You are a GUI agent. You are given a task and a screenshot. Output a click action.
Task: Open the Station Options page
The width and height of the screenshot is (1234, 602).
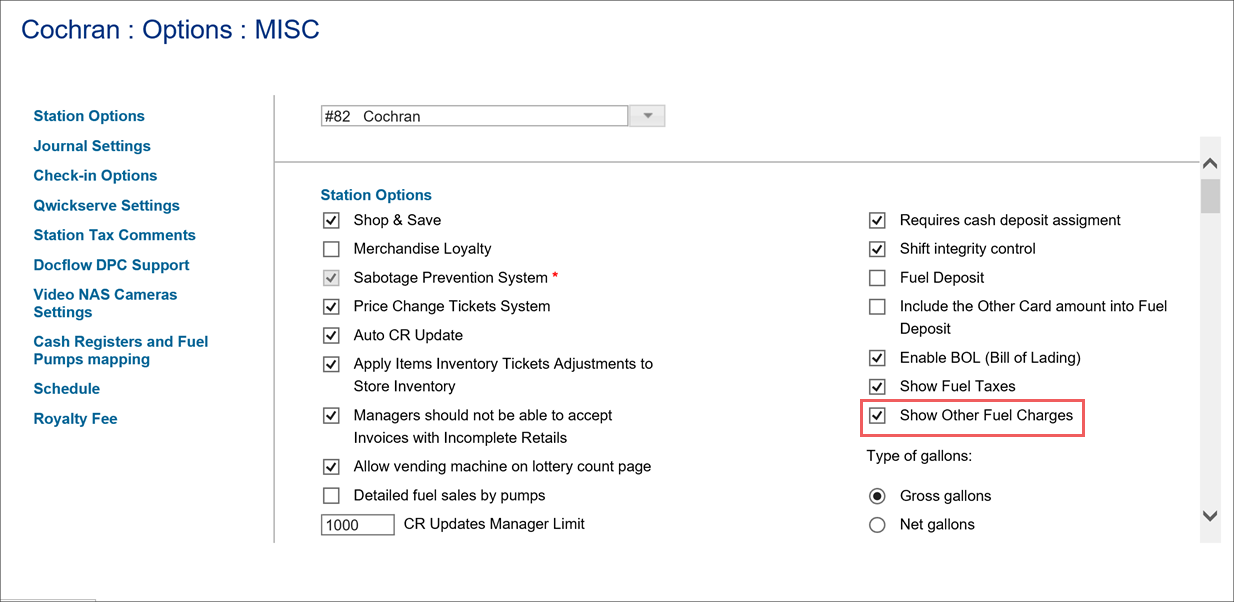coord(88,115)
